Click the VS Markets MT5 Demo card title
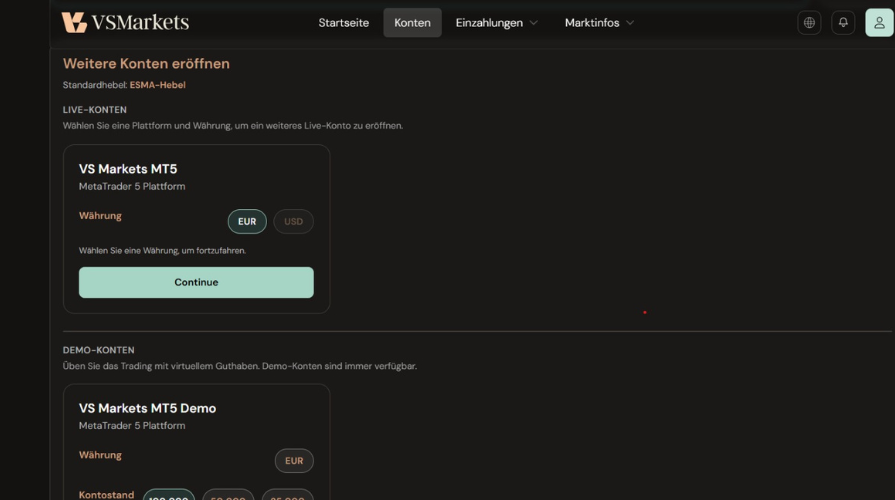The height and width of the screenshot is (500, 895). (x=147, y=408)
